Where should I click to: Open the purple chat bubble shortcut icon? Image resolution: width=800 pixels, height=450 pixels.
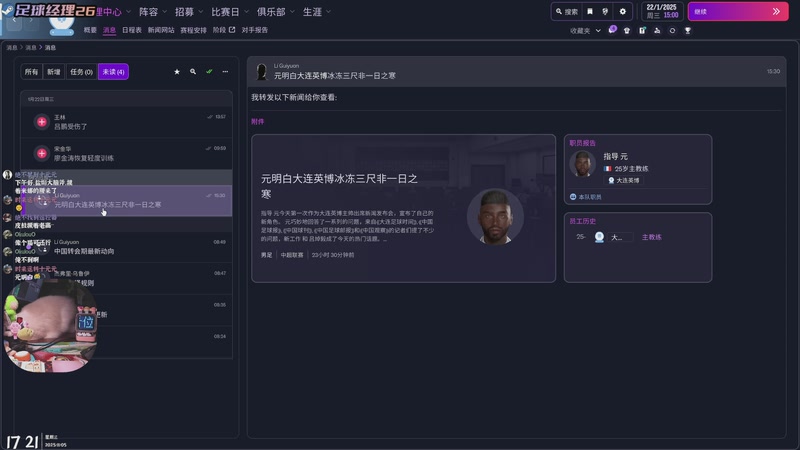click(612, 30)
